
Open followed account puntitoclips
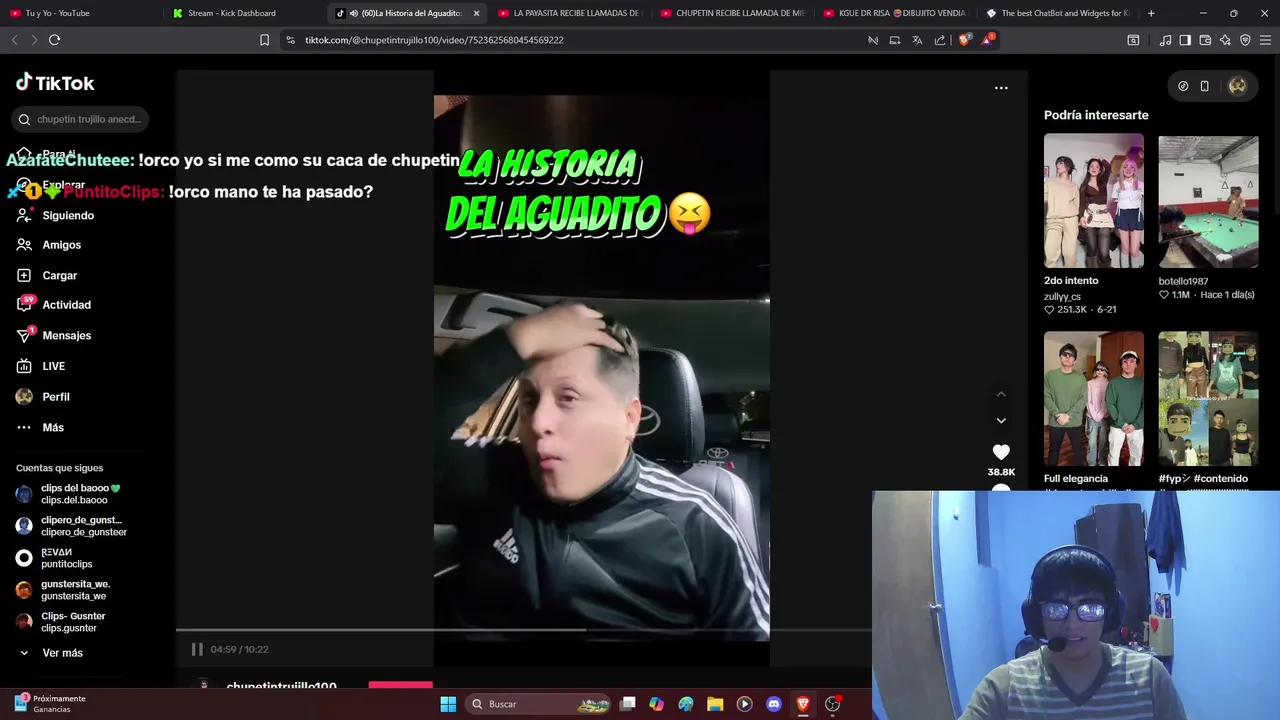(x=54, y=558)
